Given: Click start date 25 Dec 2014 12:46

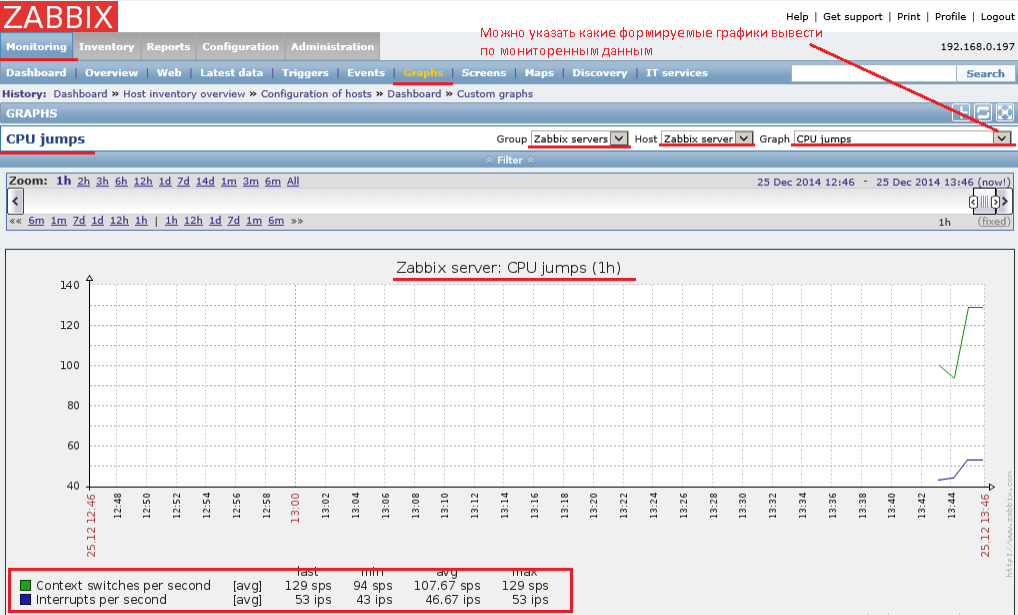Looking at the screenshot, I should tap(806, 182).
